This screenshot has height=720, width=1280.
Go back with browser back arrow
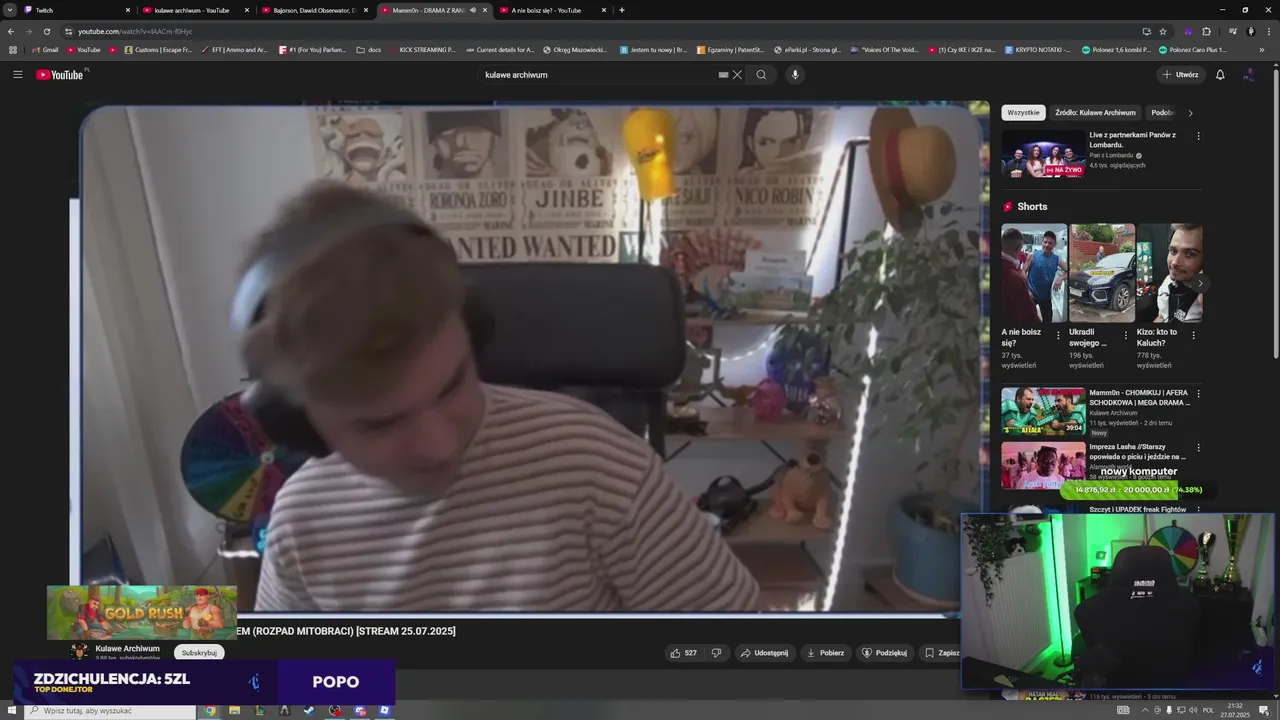11,31
